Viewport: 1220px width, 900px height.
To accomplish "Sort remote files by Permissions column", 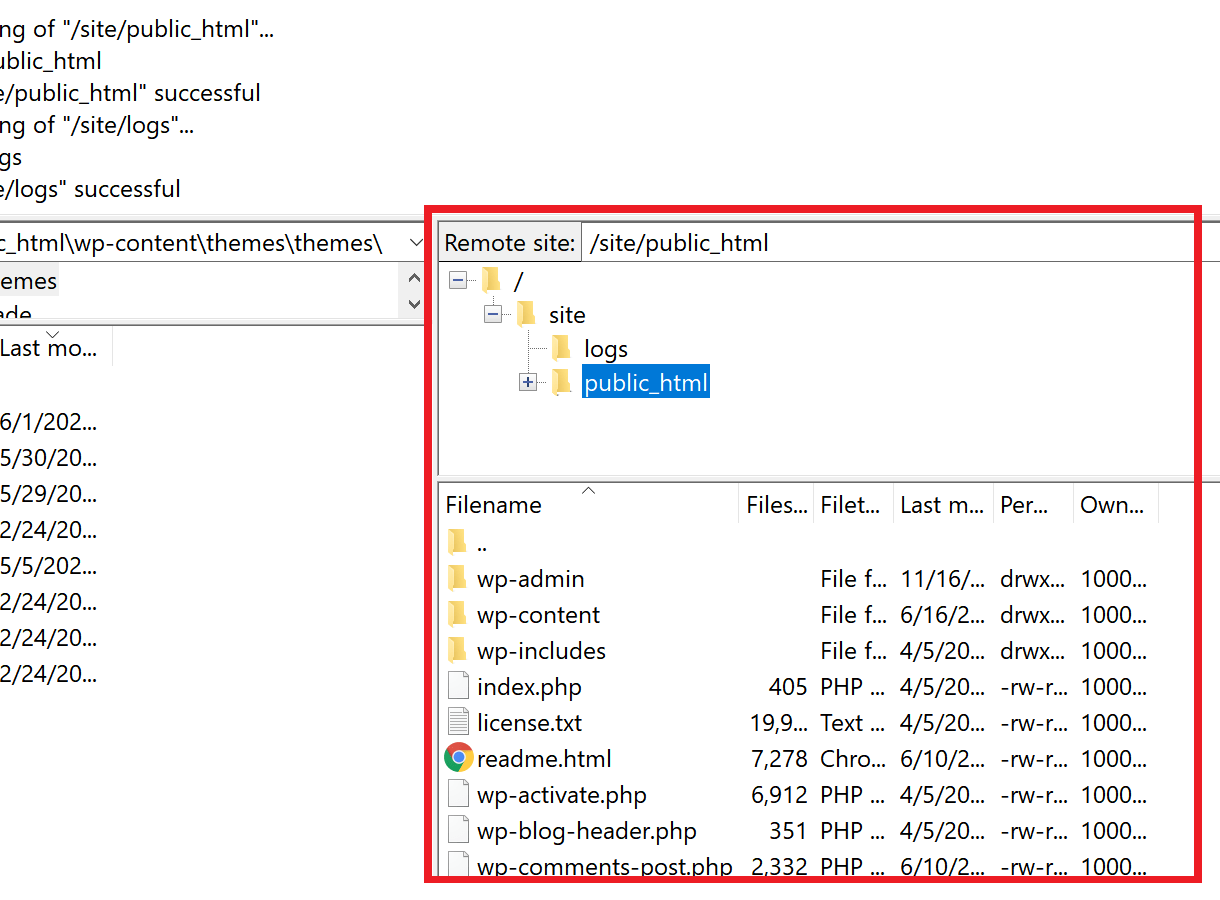I will [x=1032, y=504].
